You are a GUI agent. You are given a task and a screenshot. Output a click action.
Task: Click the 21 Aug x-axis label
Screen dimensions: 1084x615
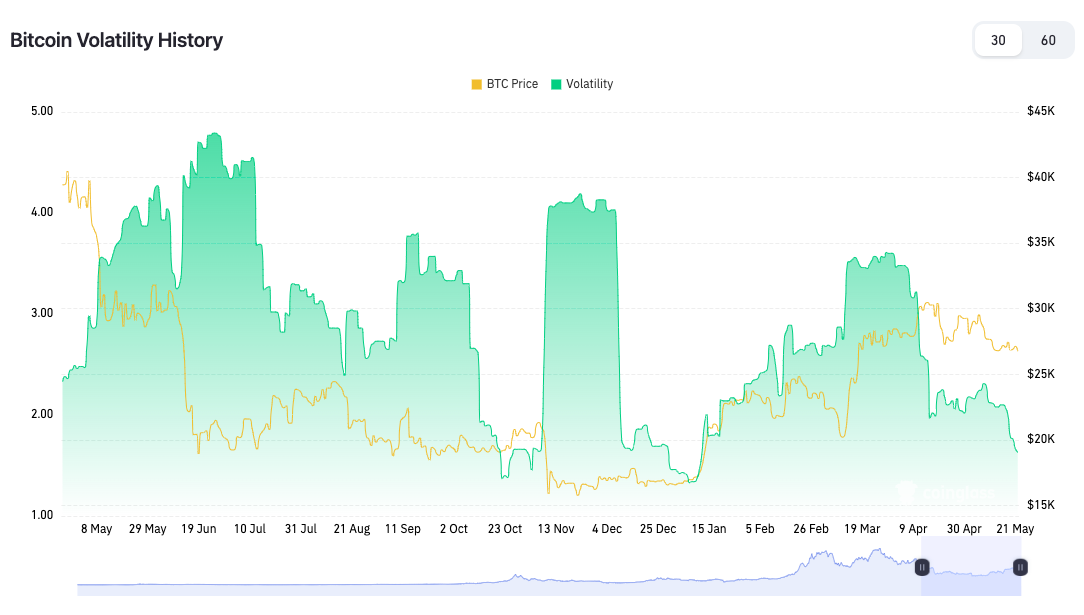(352, 529)
